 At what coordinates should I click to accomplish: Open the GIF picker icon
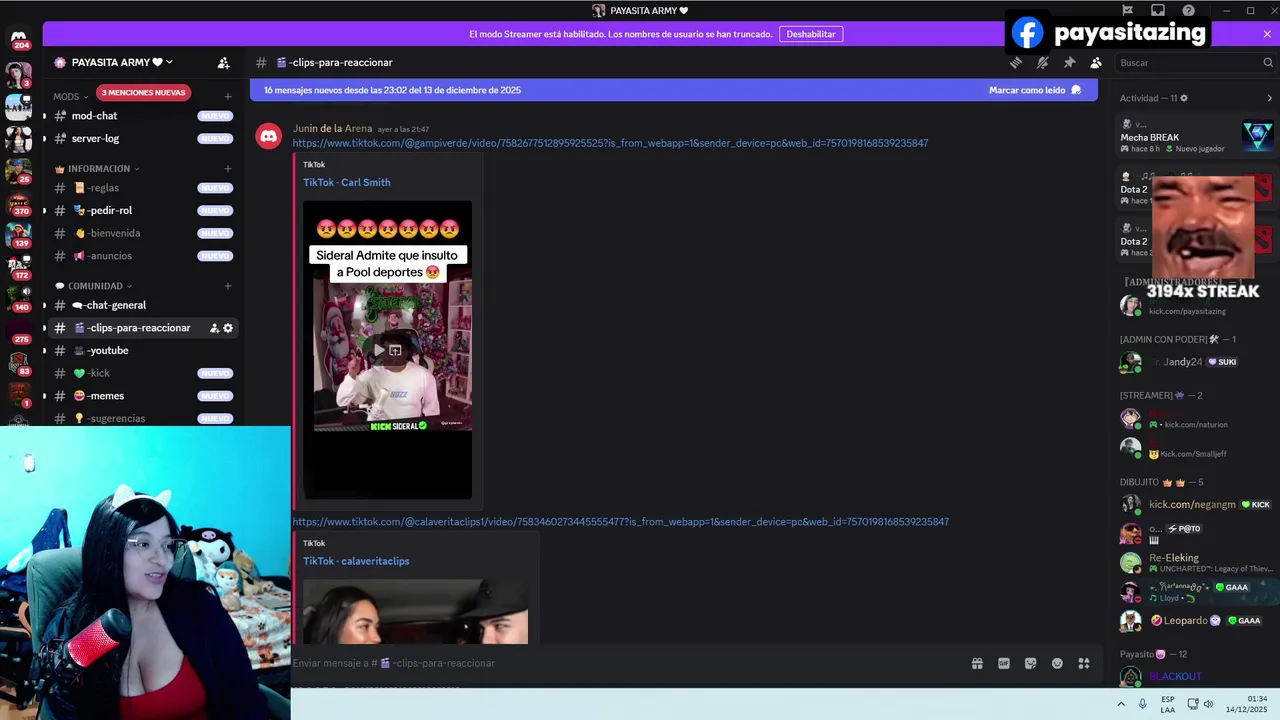[1004, 663]
